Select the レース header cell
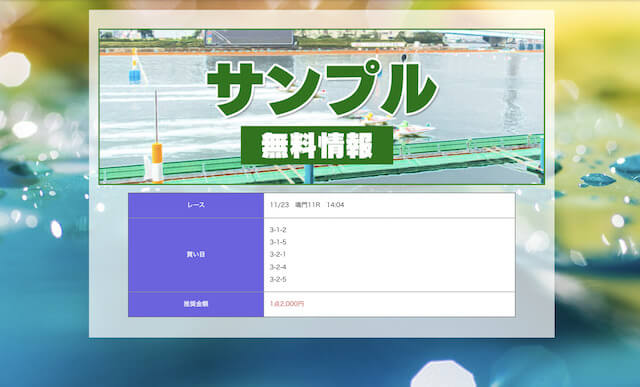The height and width of the screenshot is (387, 640). [196, 205]
